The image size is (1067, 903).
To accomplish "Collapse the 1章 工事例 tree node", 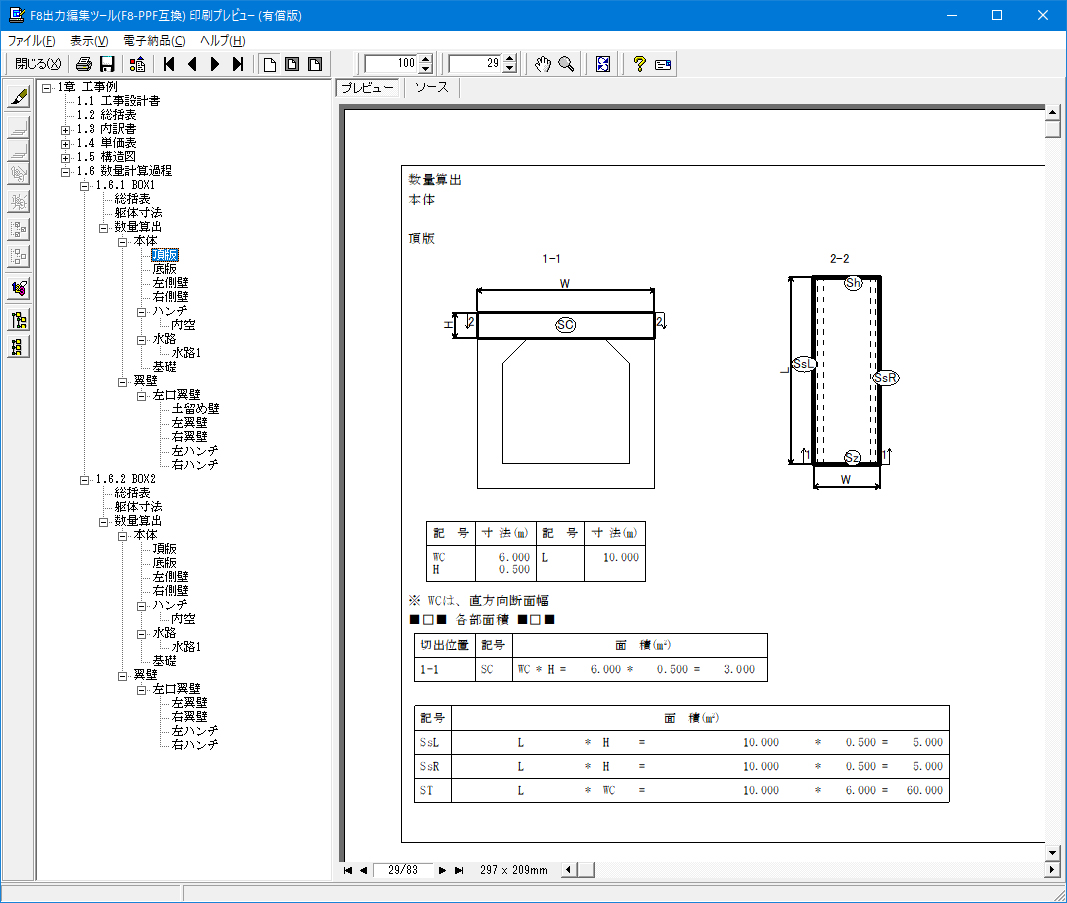I will [x=46, y=88].
